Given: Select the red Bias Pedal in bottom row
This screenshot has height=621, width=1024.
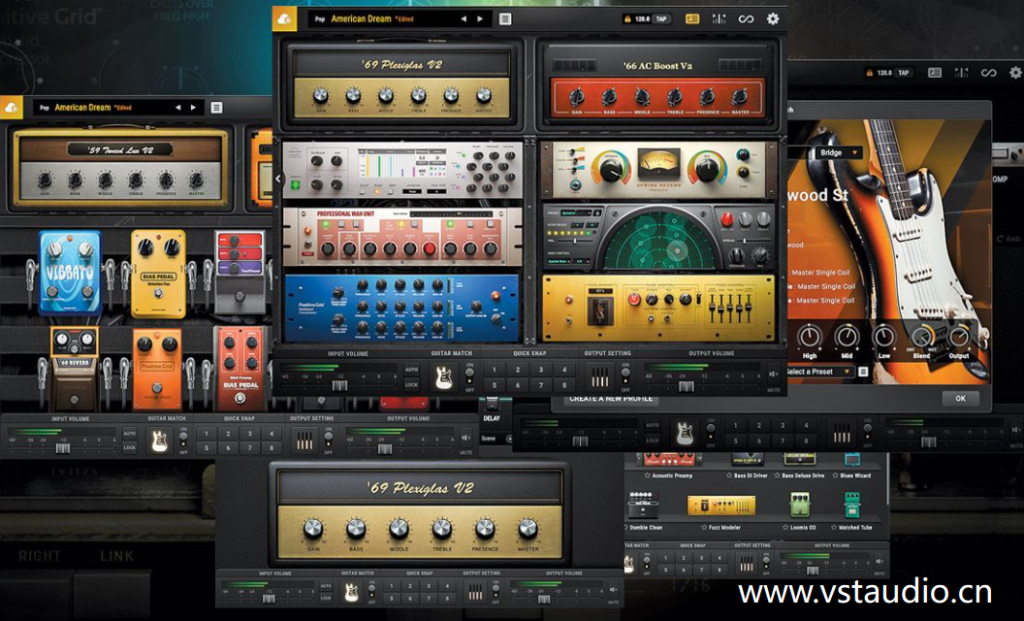Looking at the screenshot, I should tap(241, 370).
